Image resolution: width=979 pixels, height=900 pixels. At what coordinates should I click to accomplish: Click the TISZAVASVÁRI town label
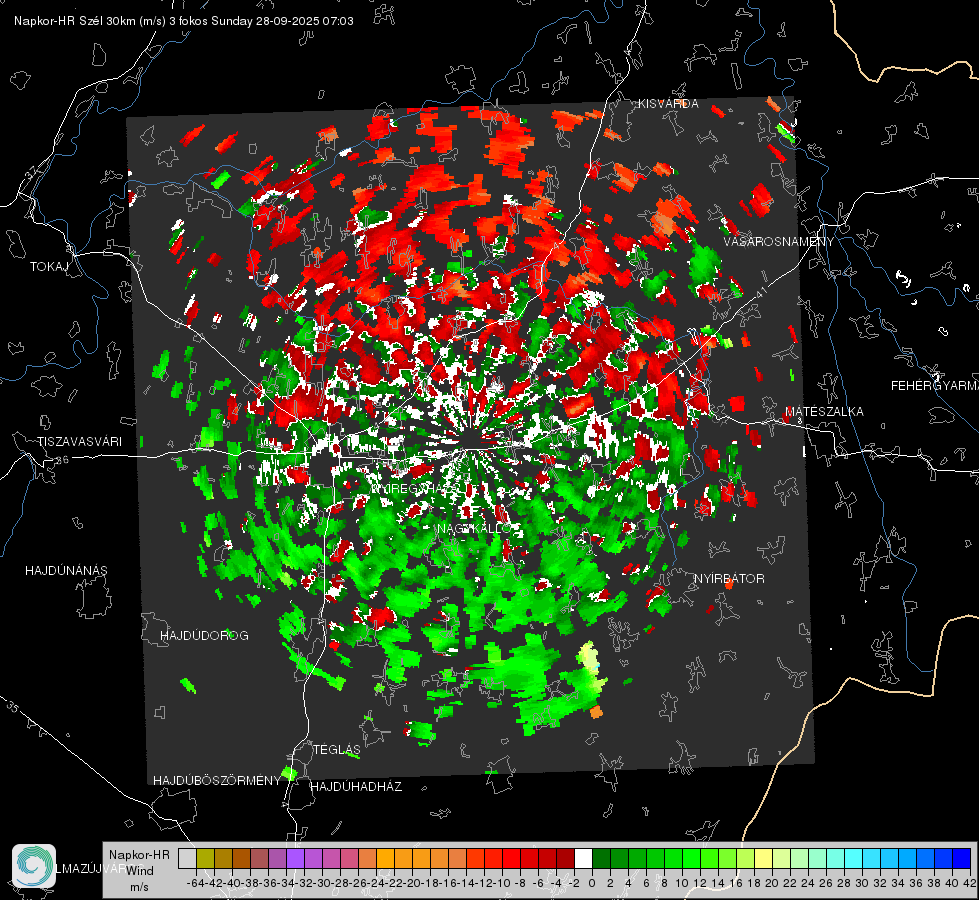click(80, 442)
